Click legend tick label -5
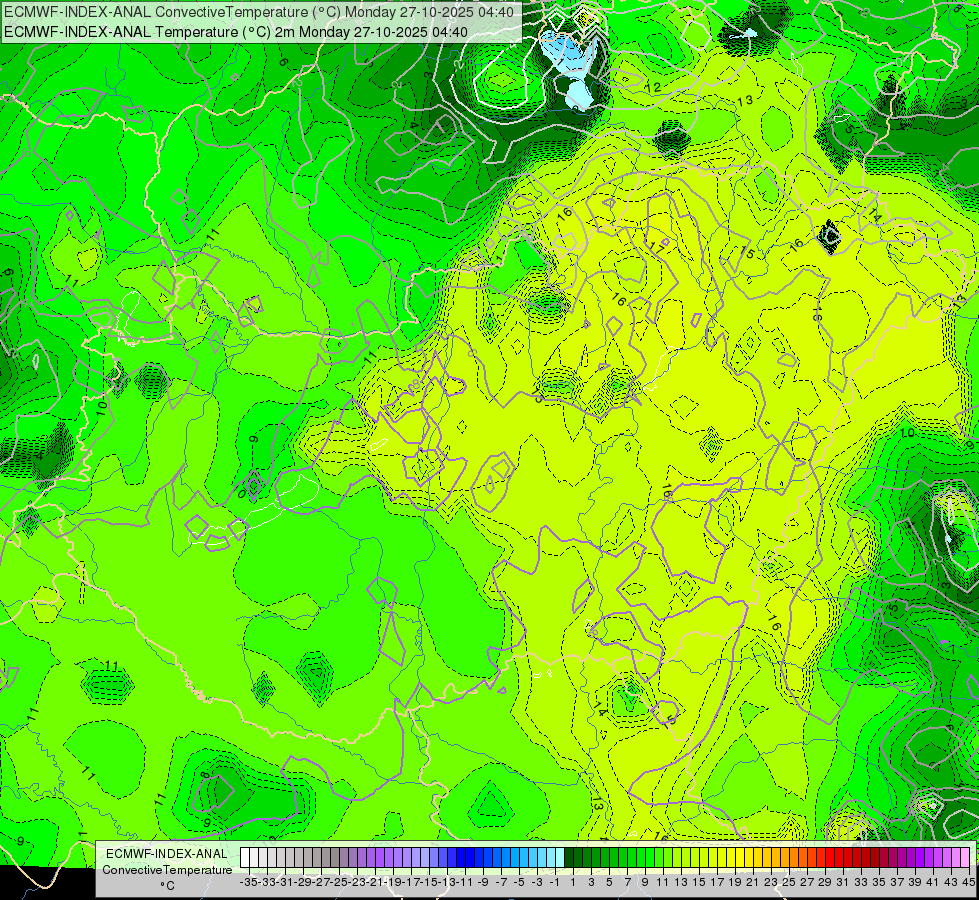Viewport: 979px width, 900px height. (x=519, y=882)
